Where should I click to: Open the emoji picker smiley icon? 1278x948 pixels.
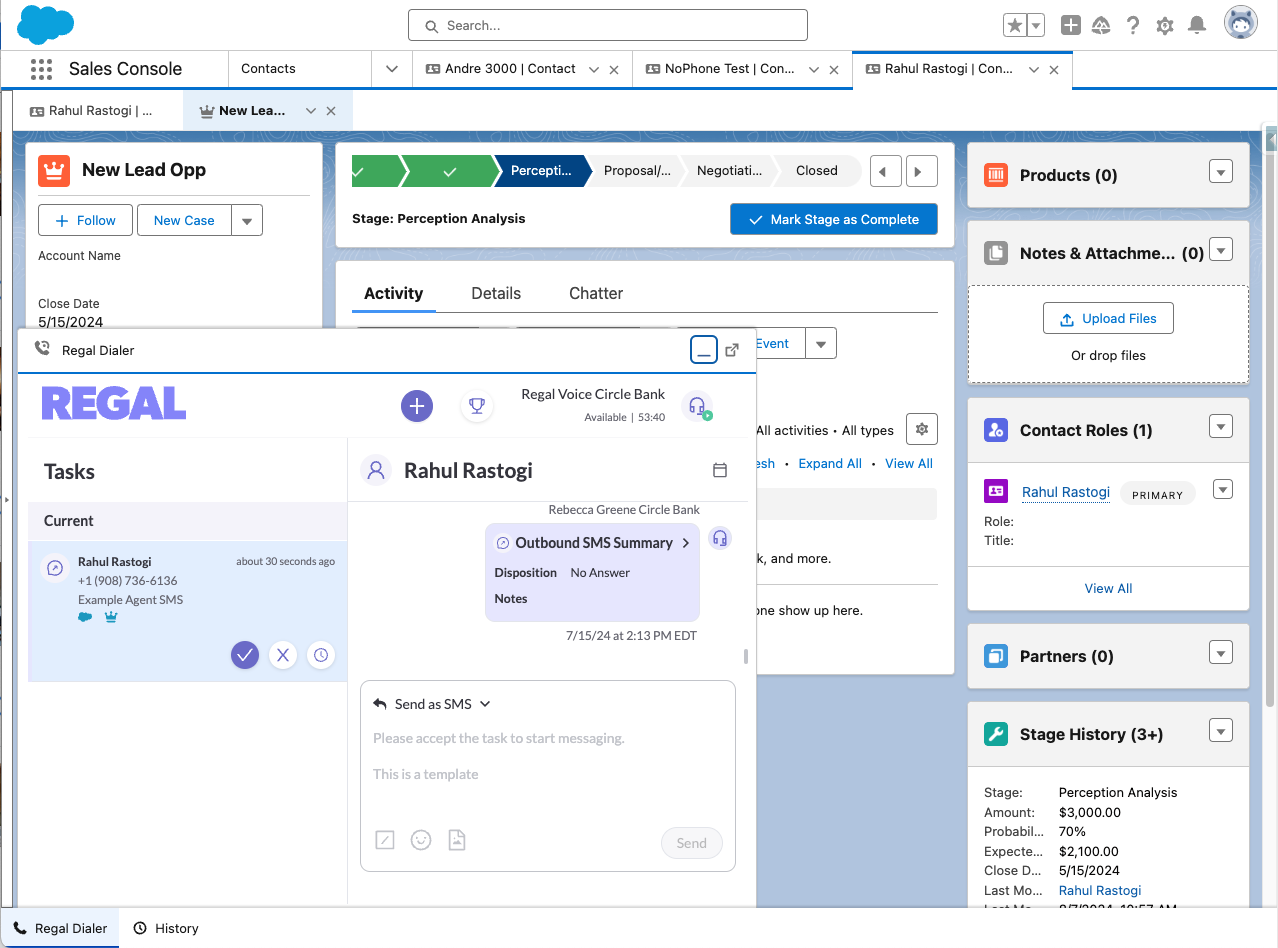tap(421, 840)
